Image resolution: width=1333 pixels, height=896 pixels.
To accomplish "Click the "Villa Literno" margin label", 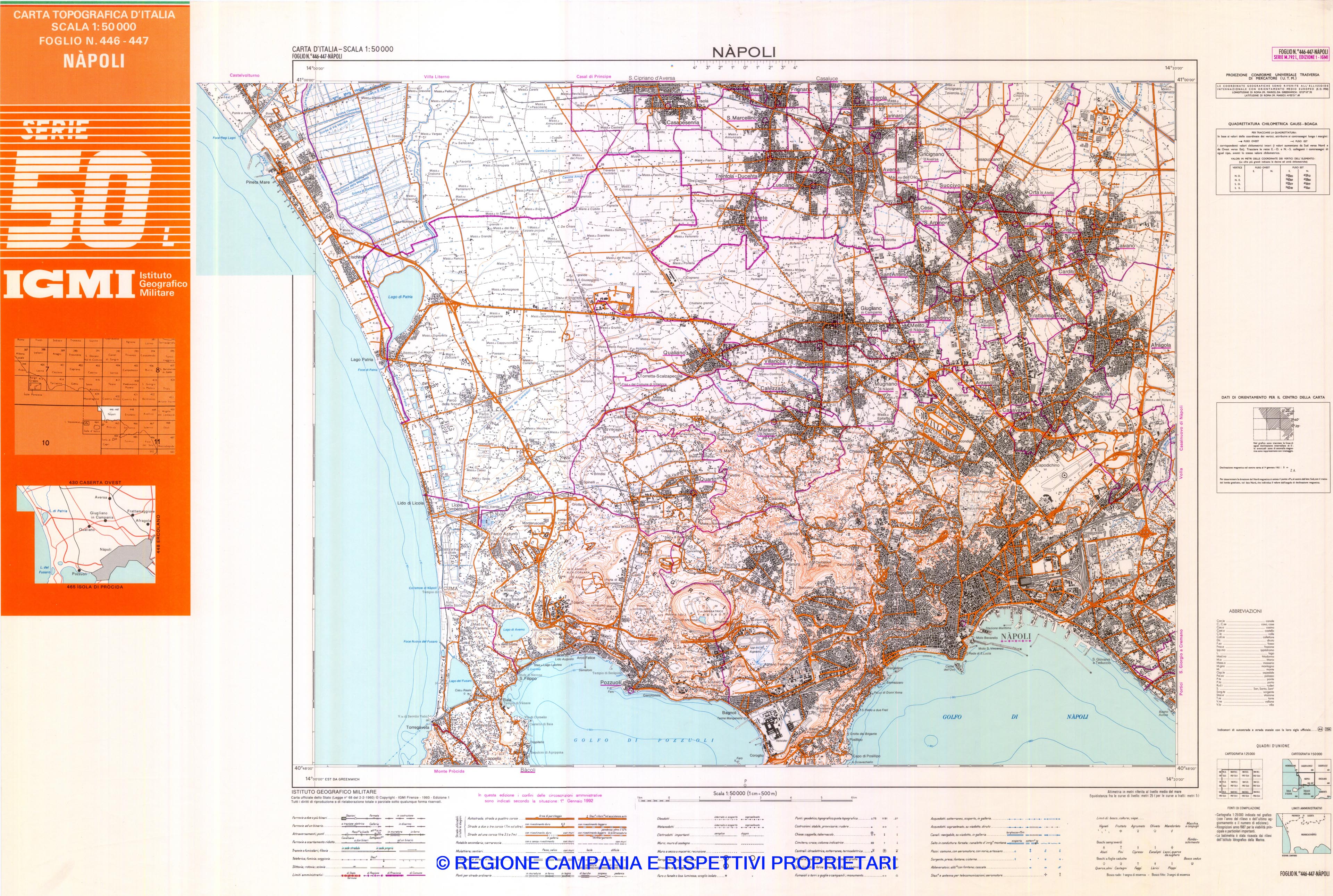I will pos(437,77).
